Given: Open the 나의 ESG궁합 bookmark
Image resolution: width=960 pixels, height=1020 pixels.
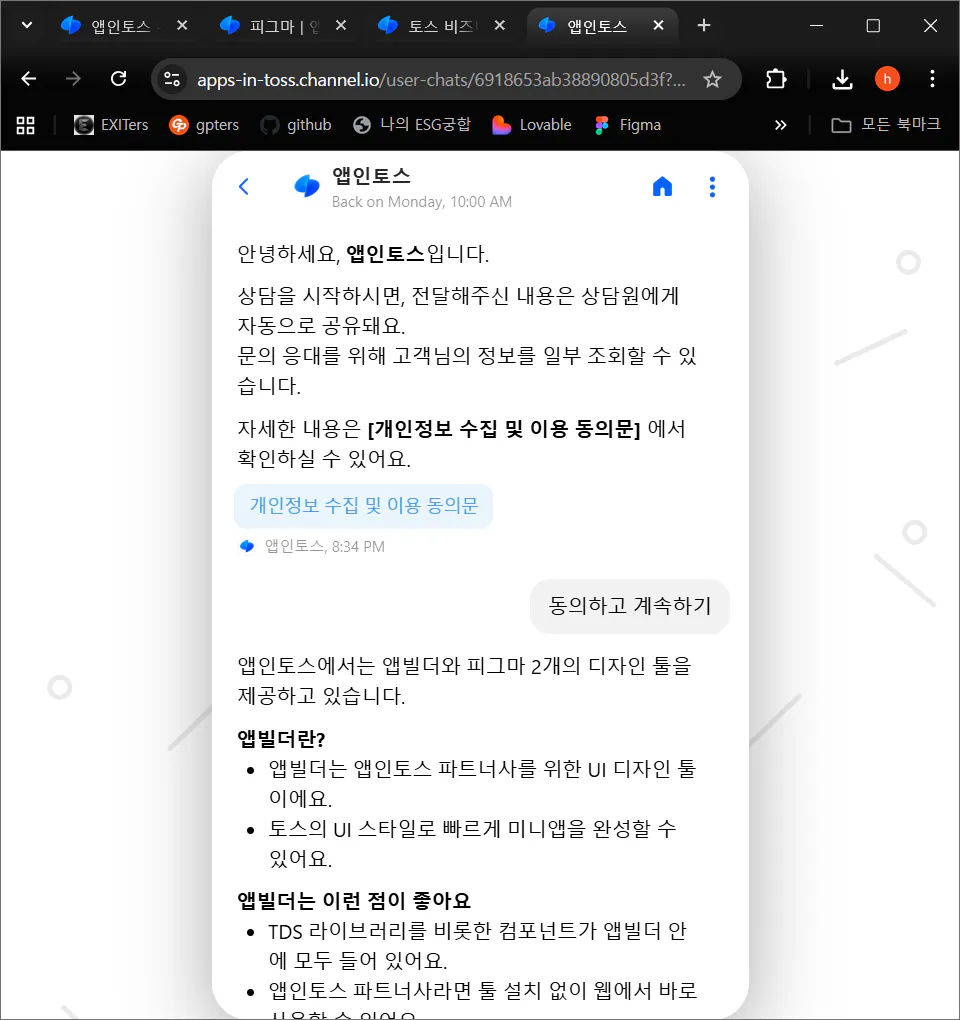Looking at the screenshot, I should tap(412, 125).
